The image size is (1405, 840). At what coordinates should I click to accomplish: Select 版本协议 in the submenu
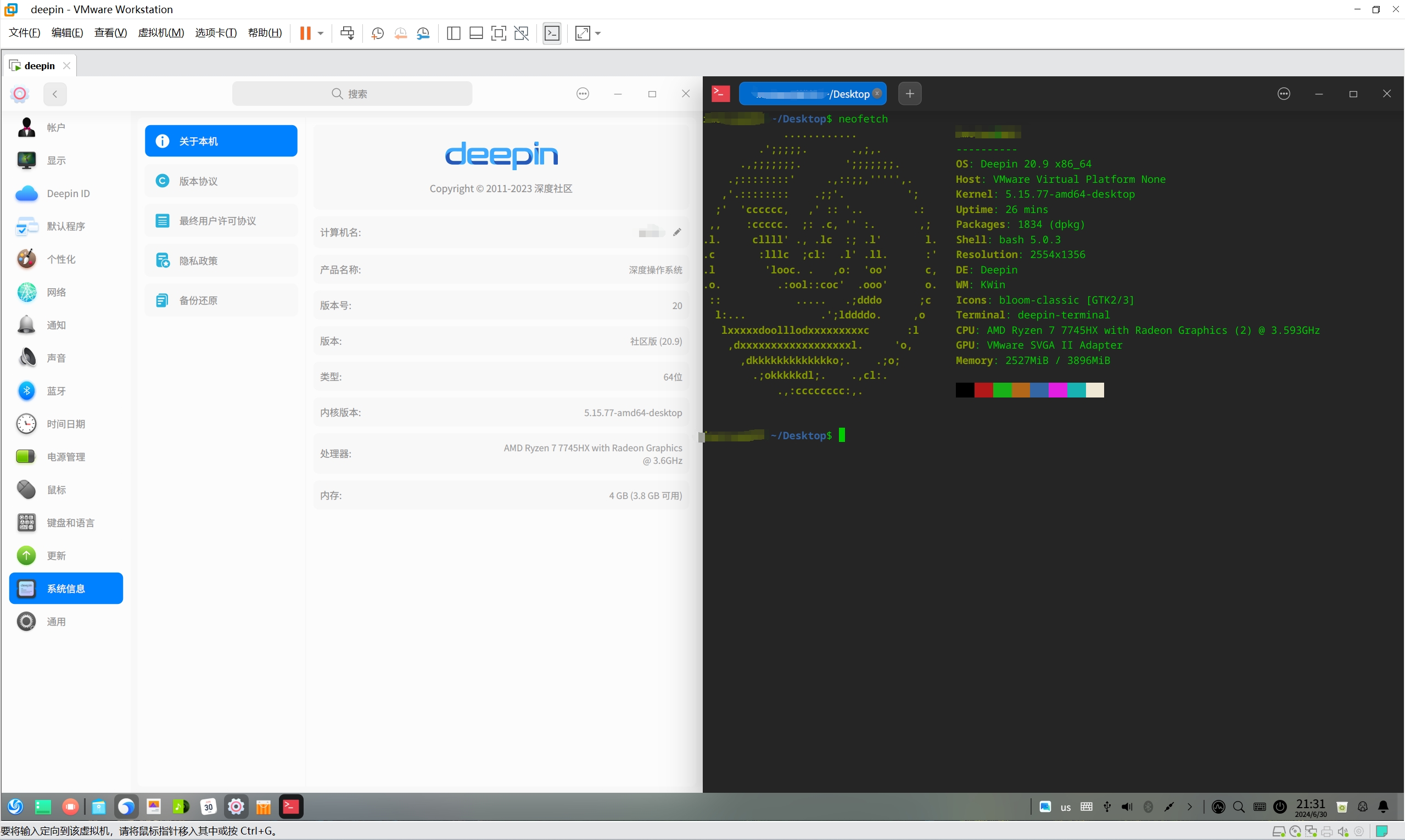221,181
